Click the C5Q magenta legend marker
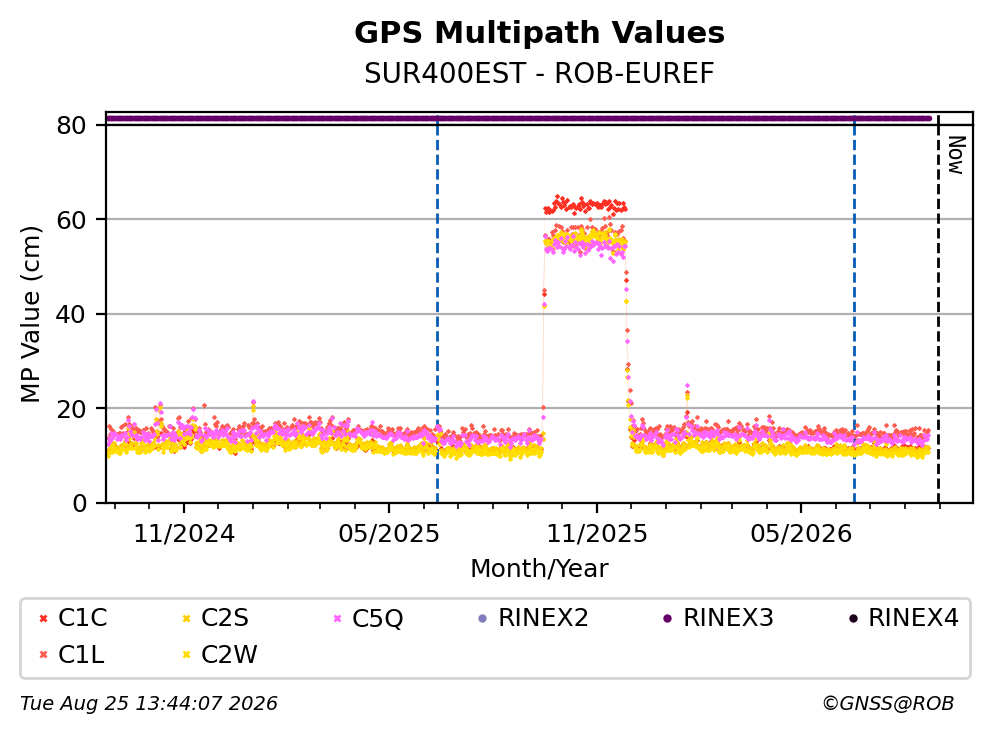This screenshot has width=993, height=734. click(x=337, y=618)
